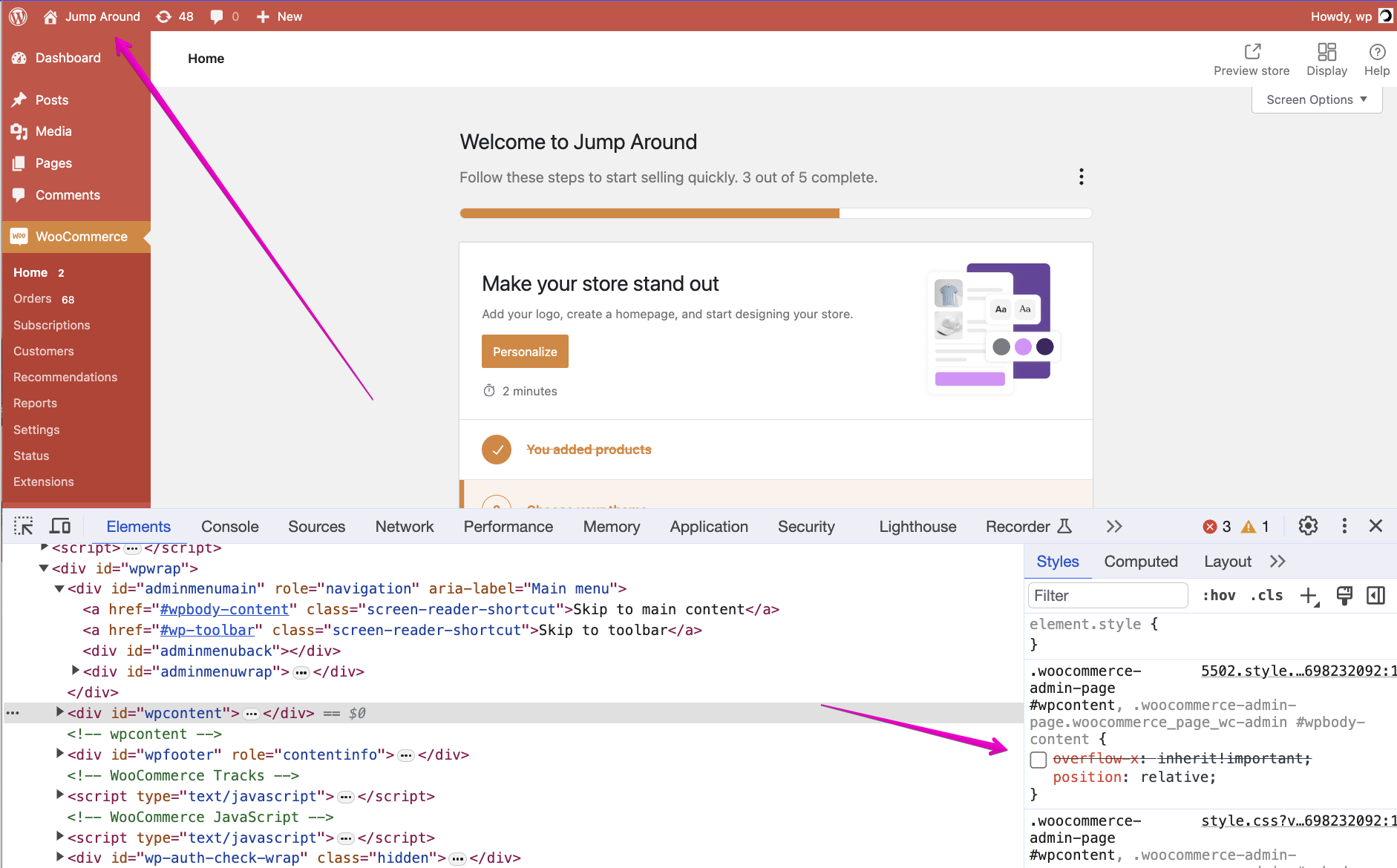This screenshot has width=1397, height=868.
Task: Click the setup progress bar
Action: (775, 213)
